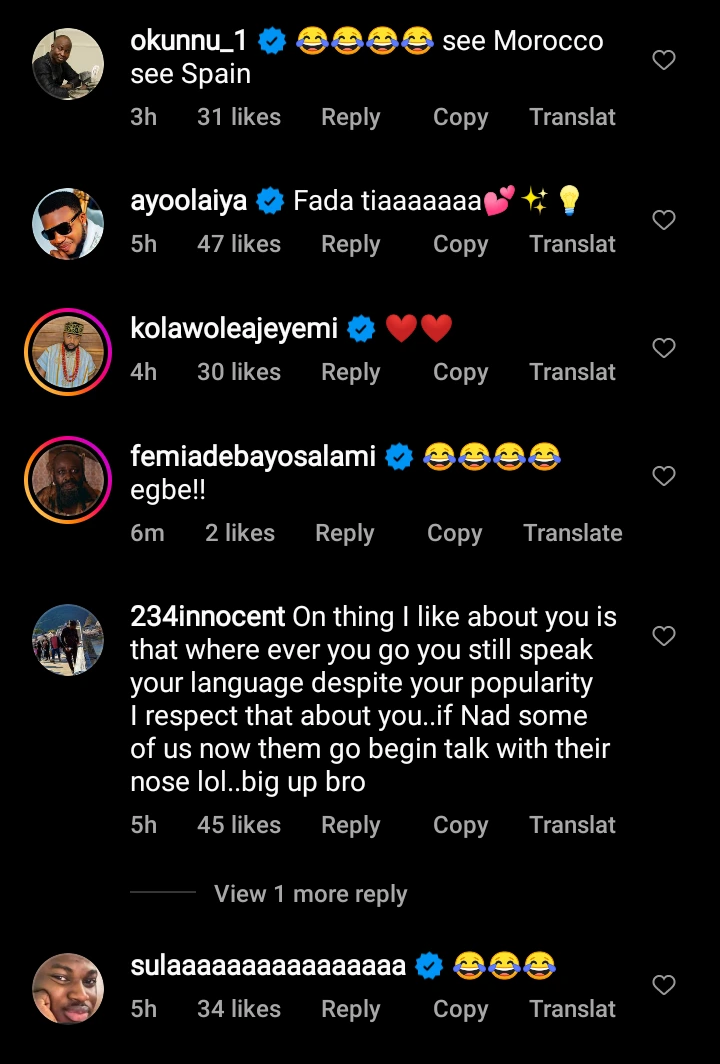720x1064 pixels.
Task: Translate femiadebayosalami's comment
Action: [x=572, y=533]
